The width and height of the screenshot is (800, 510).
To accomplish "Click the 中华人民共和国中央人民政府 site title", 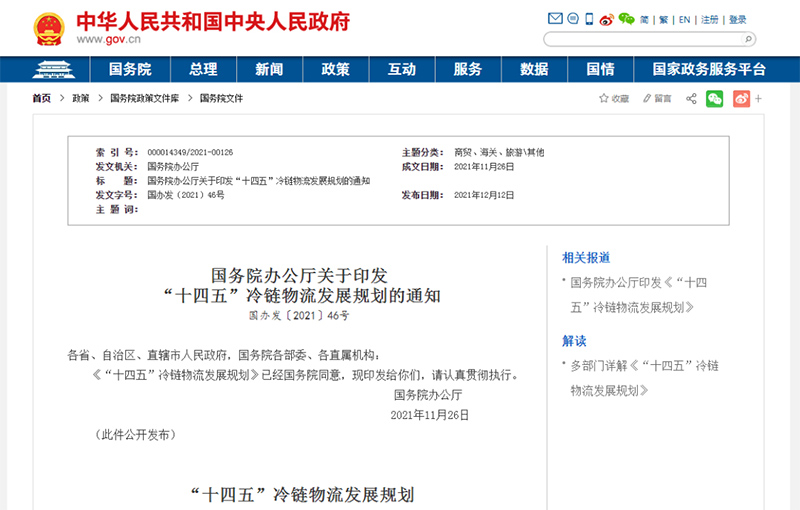I will (213, 21).
